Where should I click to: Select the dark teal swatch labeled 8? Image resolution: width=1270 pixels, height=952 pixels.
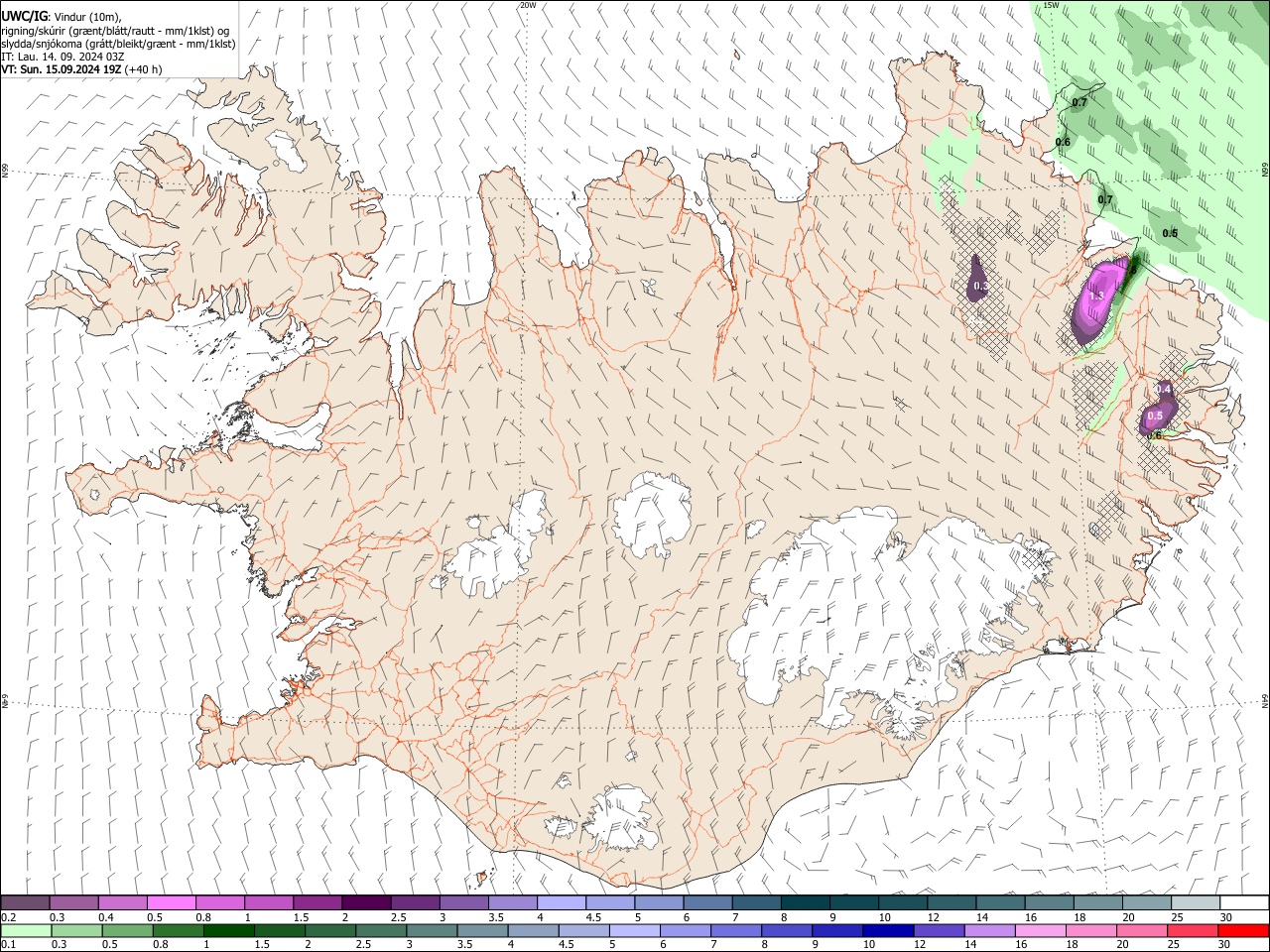click(x=805, y=902)
